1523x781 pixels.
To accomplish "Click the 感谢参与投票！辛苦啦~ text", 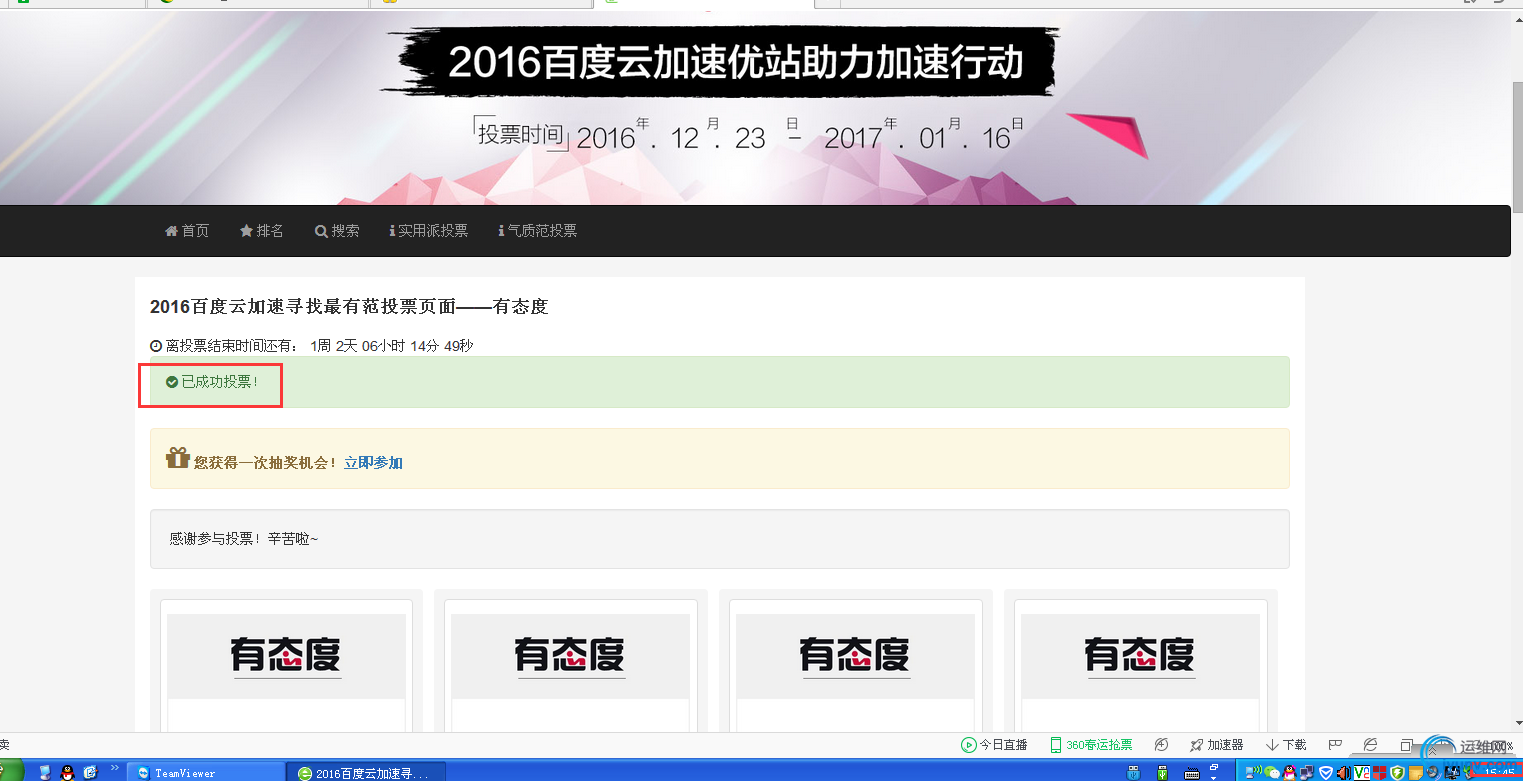I will coord(244,539).
